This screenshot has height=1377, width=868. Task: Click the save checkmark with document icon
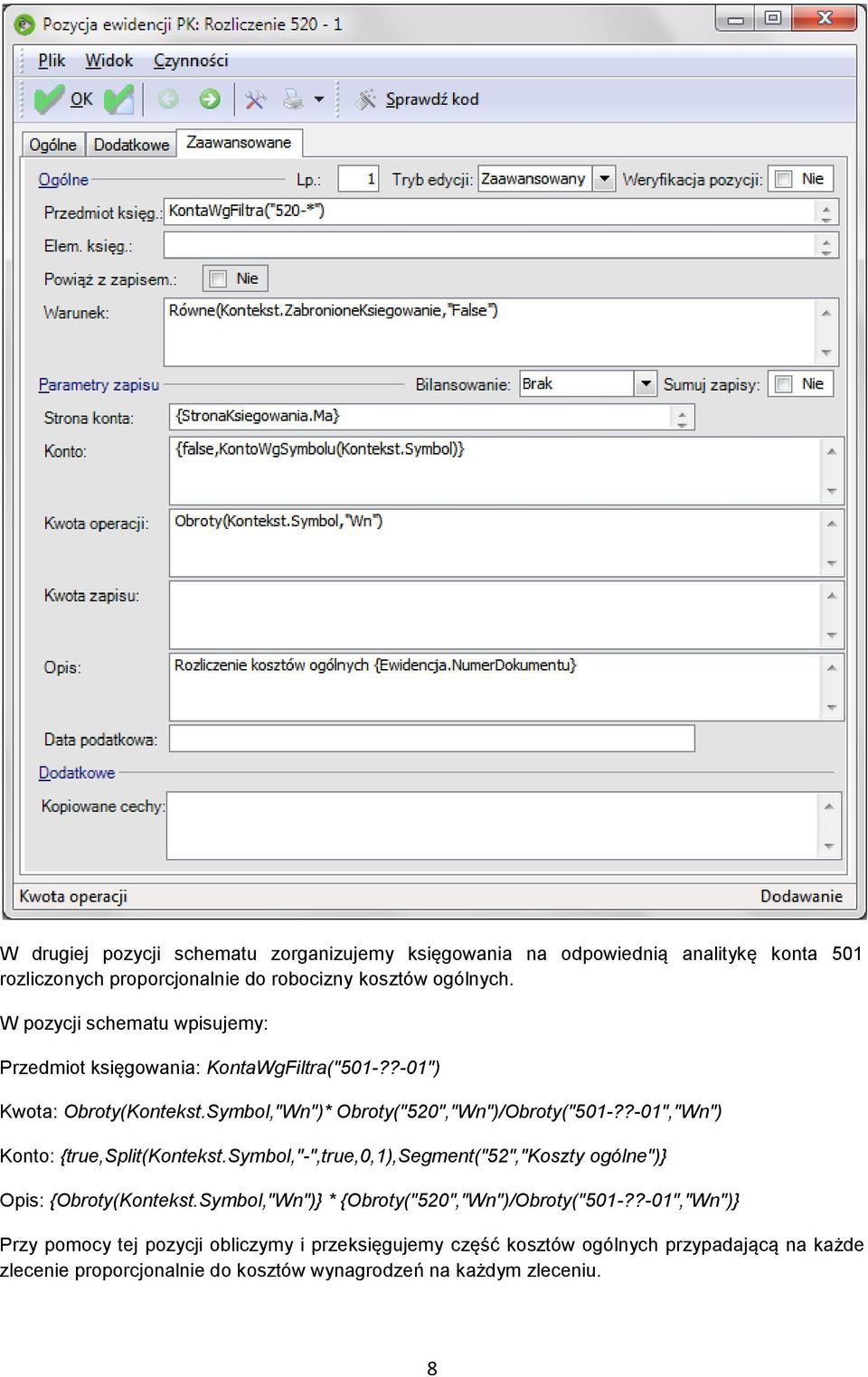tap(118, 99)
